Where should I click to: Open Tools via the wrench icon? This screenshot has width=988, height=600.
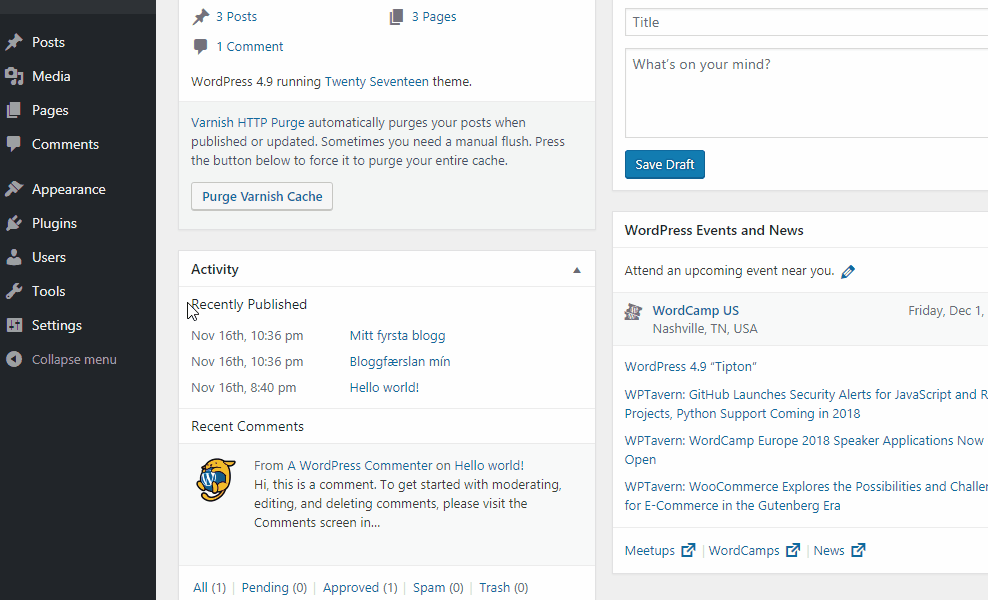point(13,290)
